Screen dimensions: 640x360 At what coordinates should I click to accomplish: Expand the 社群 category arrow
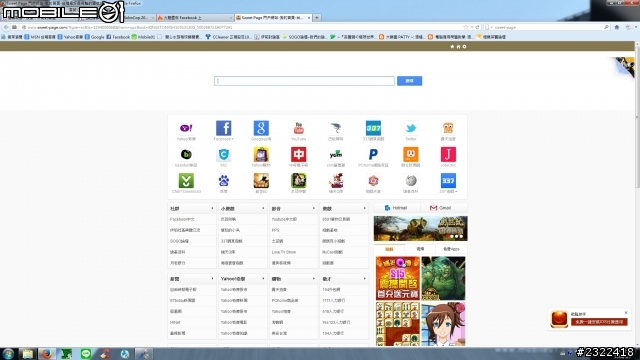tap(212, 209)
